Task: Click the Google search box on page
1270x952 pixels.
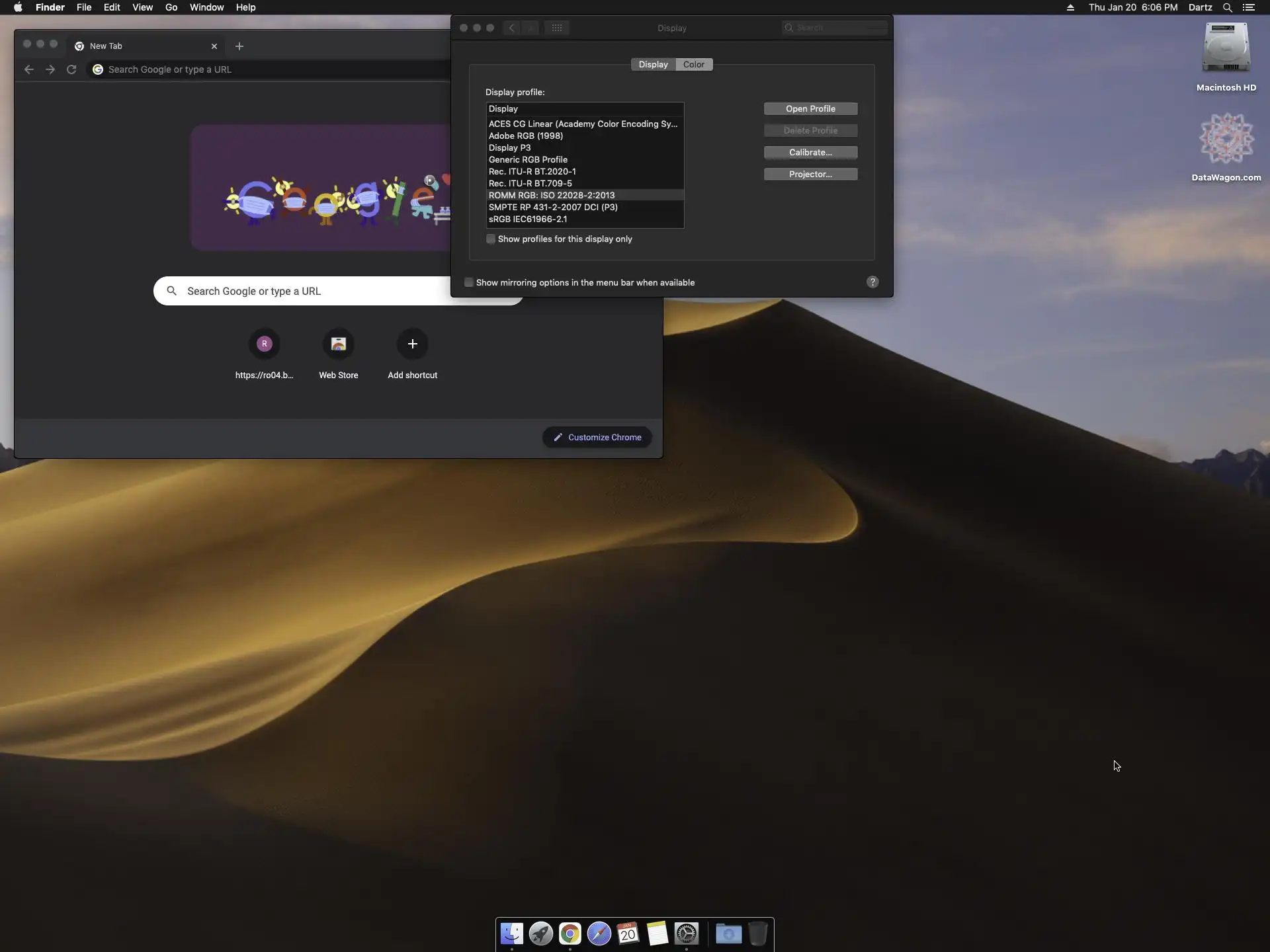Action: coord(317,291)
